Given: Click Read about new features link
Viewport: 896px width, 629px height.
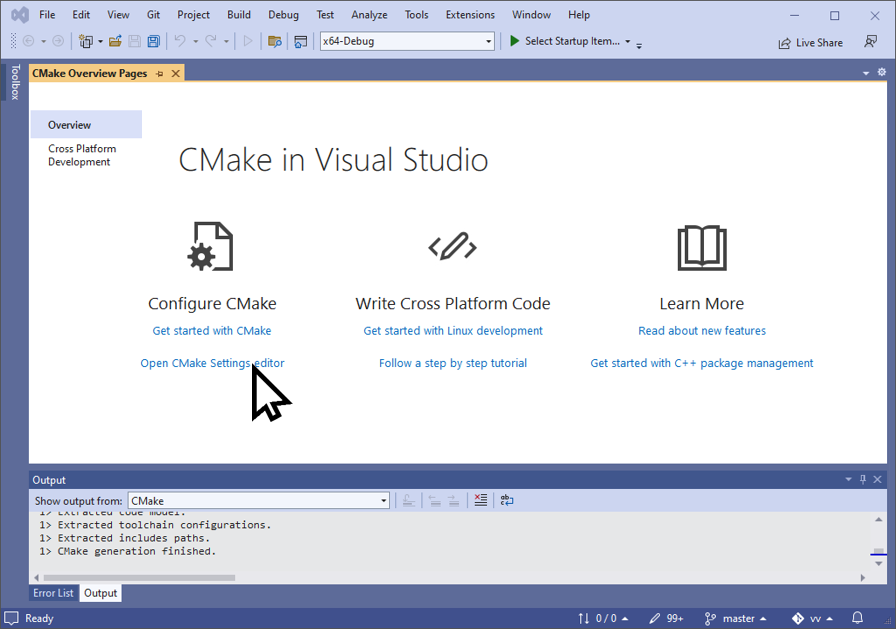Looking at the screenshot, I should point(702,331).
